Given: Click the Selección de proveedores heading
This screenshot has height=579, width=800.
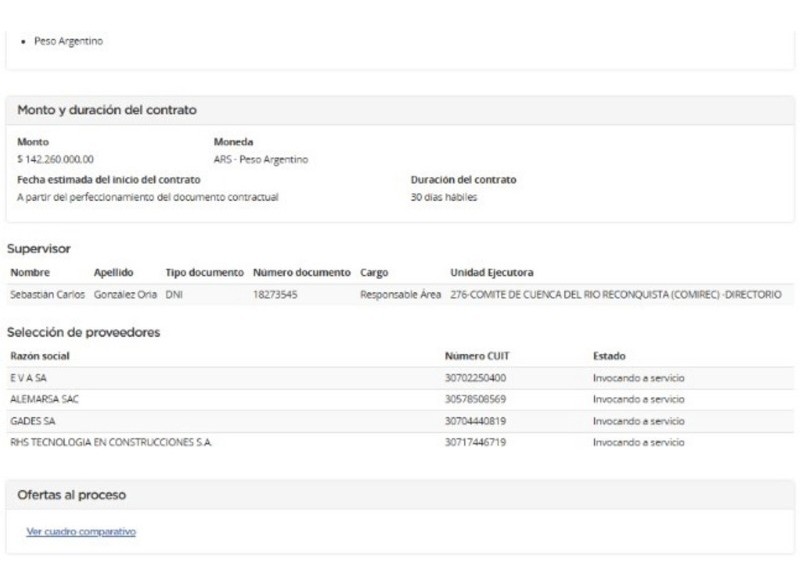Looking at the screenshot, I should pyautogui.click(x=83, y=332).
